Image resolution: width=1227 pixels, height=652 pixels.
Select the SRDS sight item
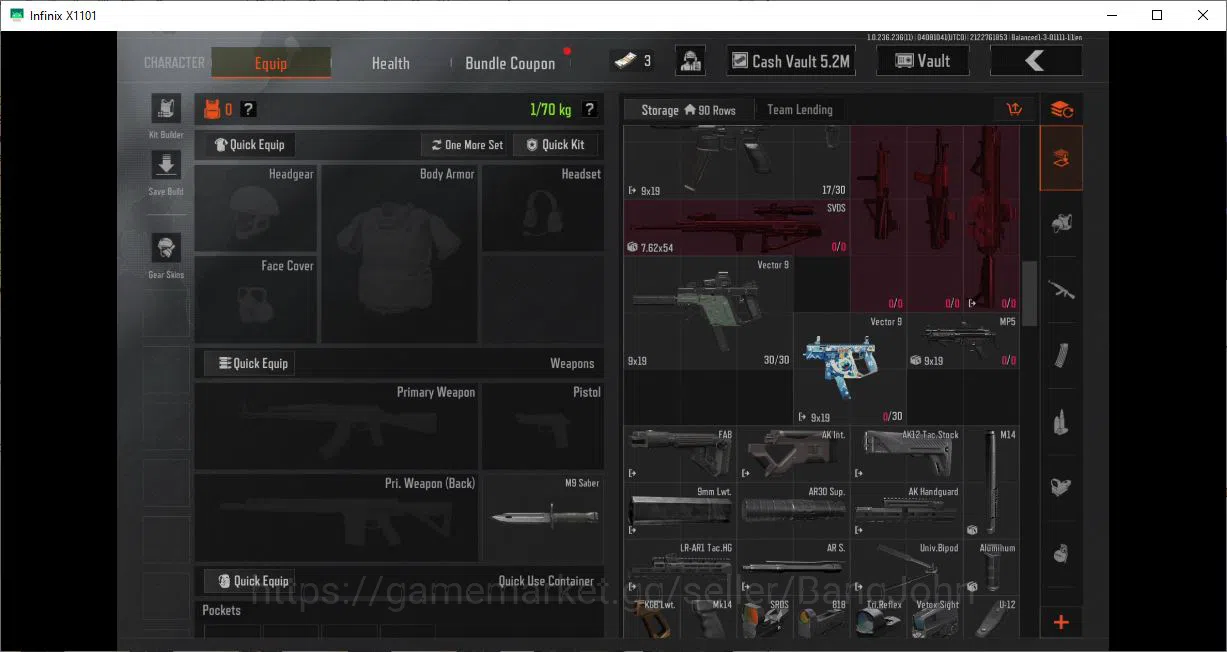pyautogui.click(x=766, y=617)
